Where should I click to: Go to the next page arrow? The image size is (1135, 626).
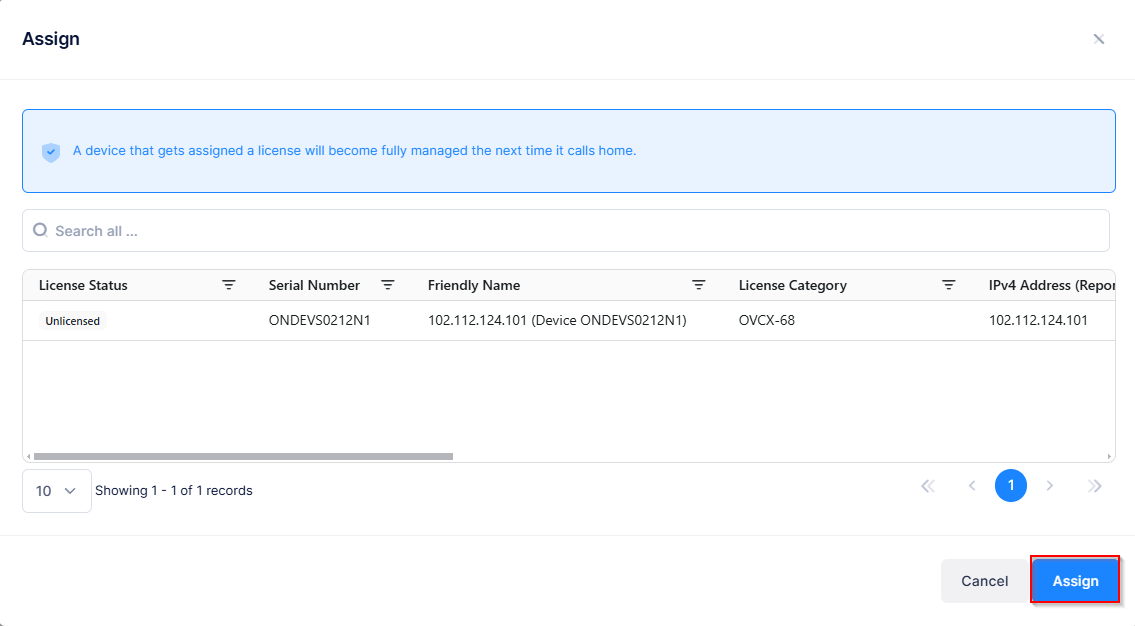pyautogui.click(x=1049, y=486)
